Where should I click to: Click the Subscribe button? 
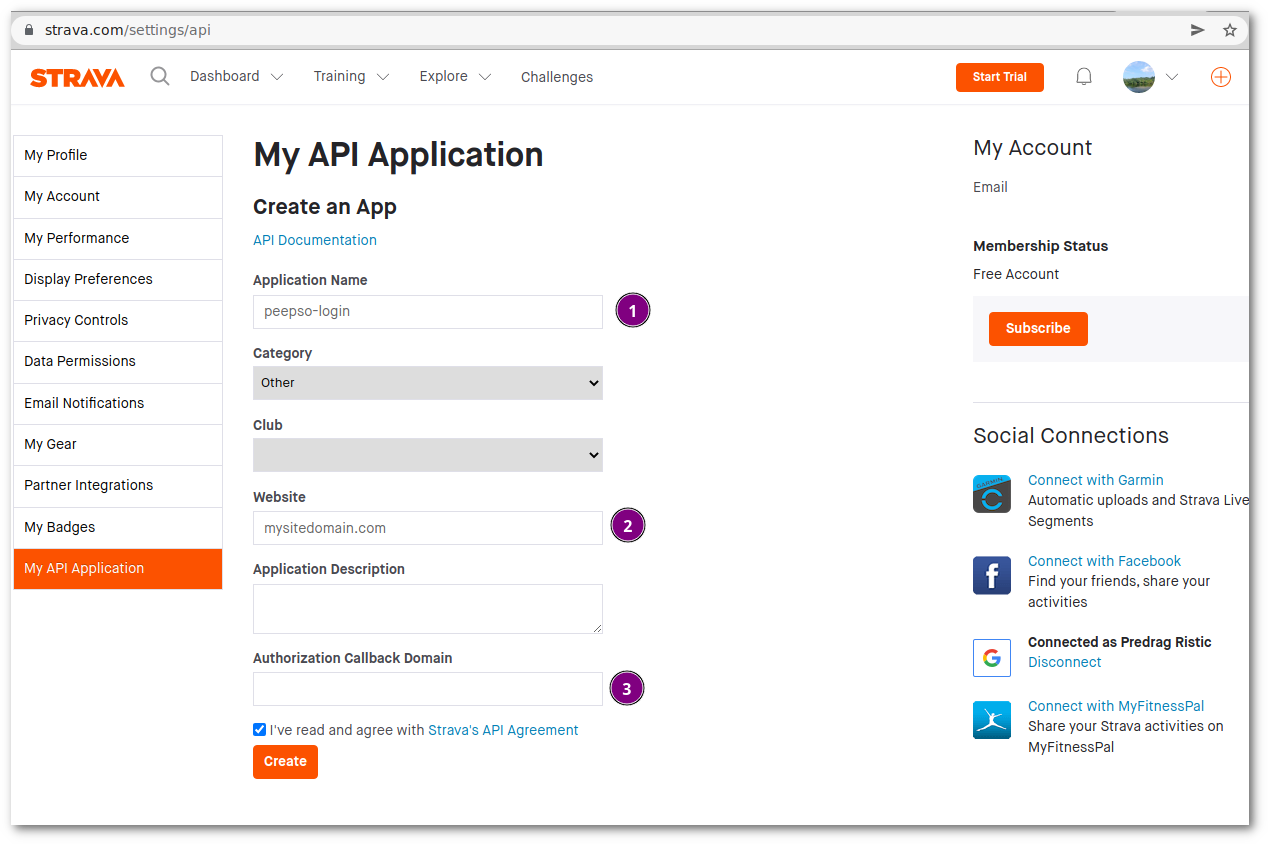point(1038,329)
